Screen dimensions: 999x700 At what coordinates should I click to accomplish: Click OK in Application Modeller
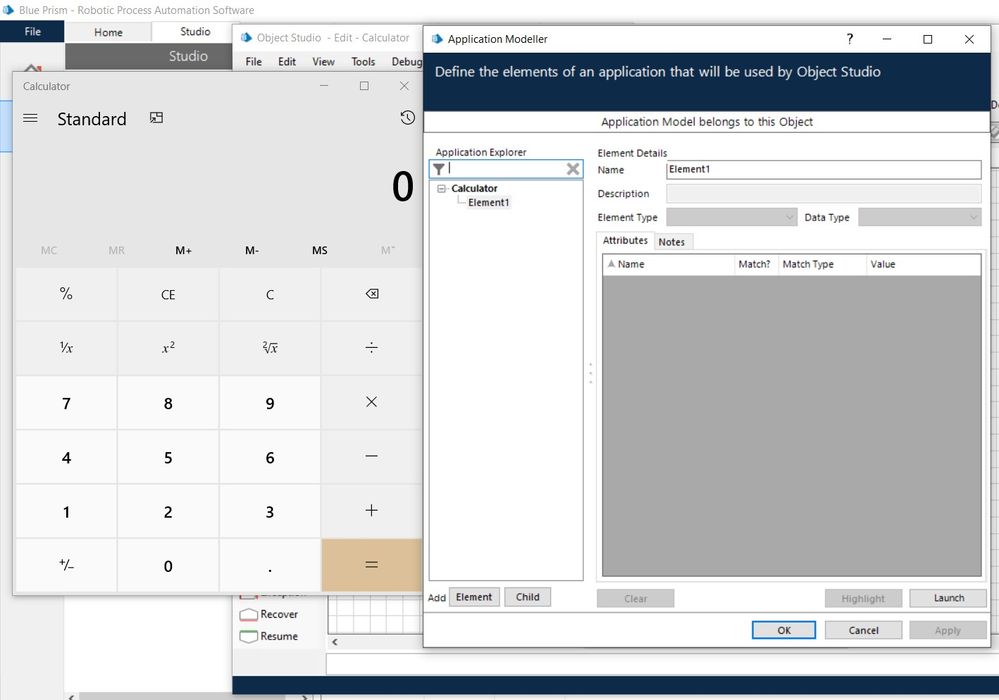(784, 630)
